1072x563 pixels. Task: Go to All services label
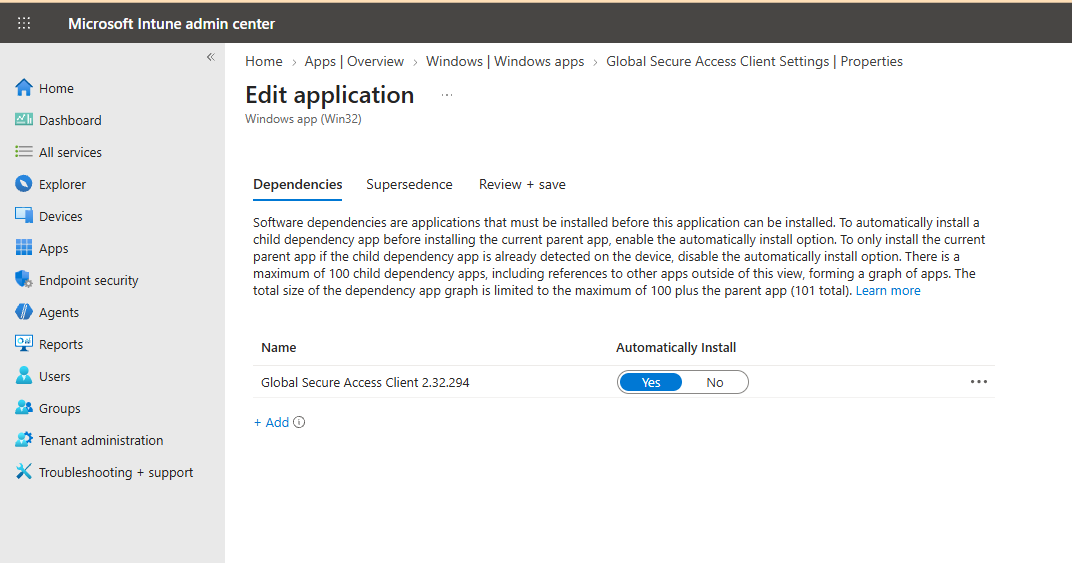tap(70, 153)
